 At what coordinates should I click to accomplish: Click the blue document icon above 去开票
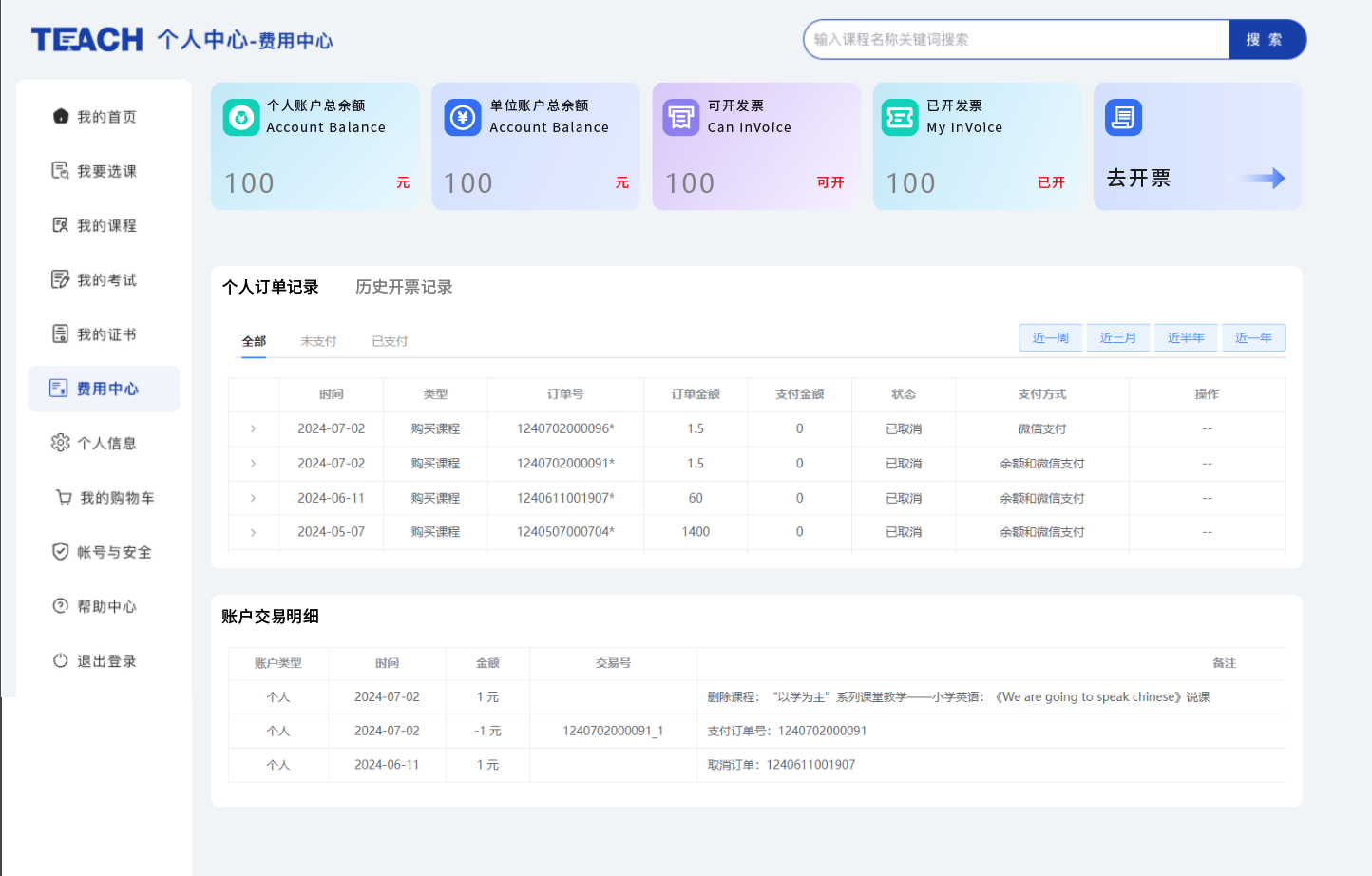tap(1123, 118)
